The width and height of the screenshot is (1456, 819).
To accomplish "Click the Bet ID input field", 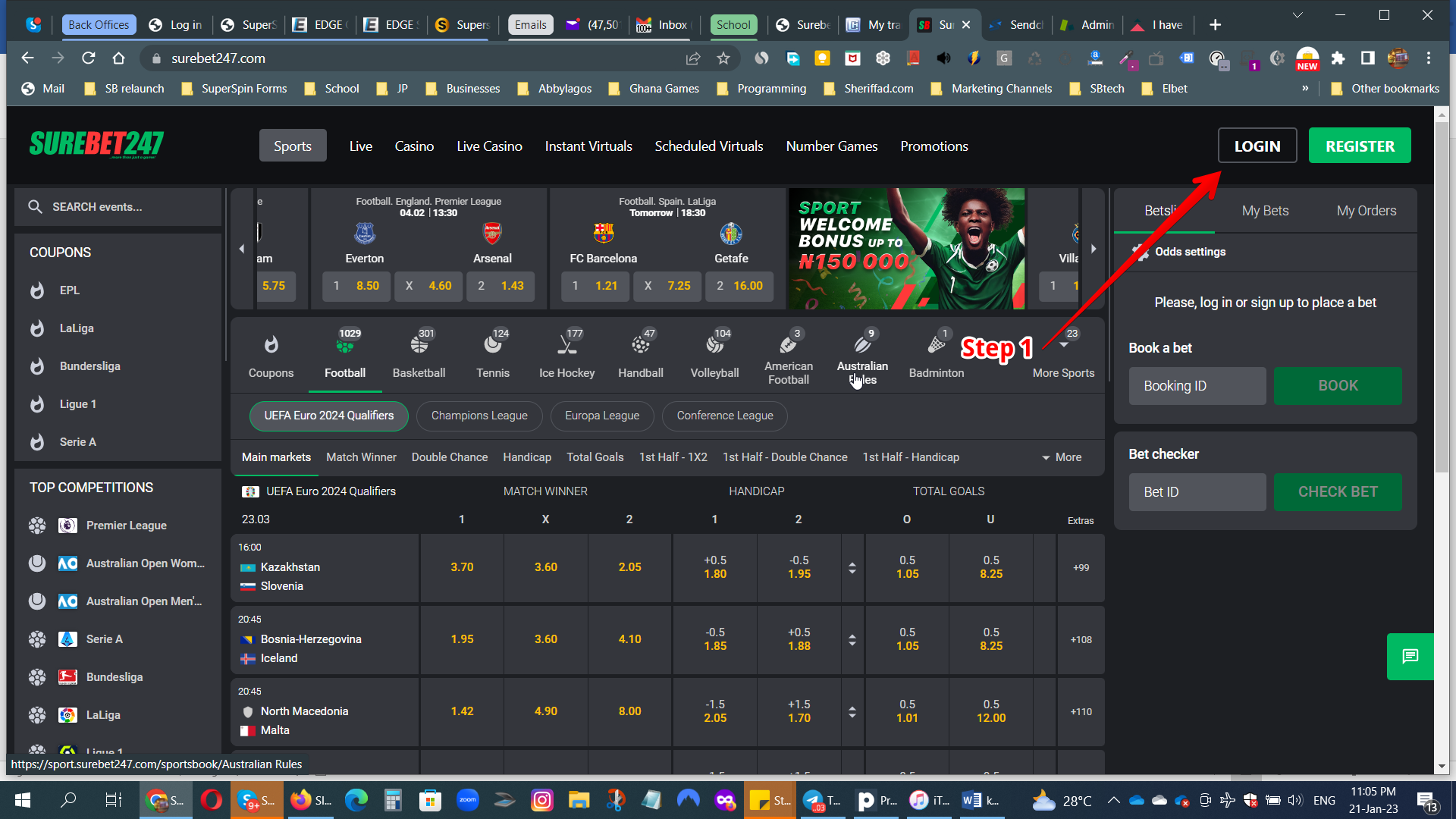I will [1197, 492].
